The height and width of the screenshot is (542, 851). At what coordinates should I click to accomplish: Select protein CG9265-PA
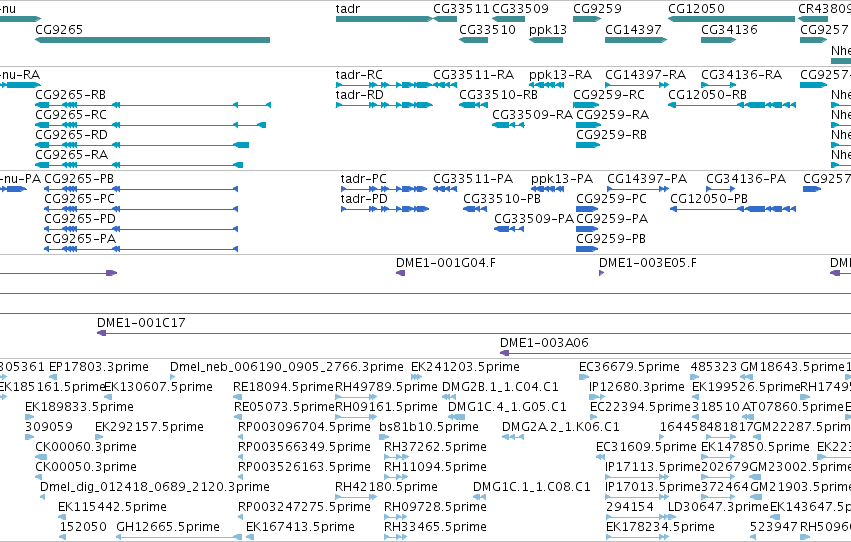(x=141, y=249)
